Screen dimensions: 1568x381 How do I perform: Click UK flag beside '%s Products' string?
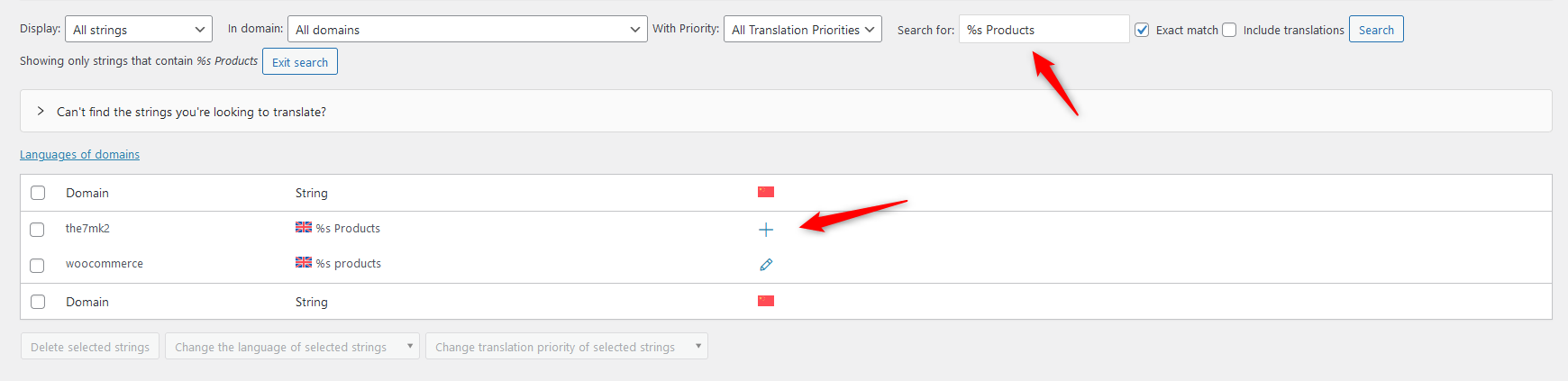(304, 227)
